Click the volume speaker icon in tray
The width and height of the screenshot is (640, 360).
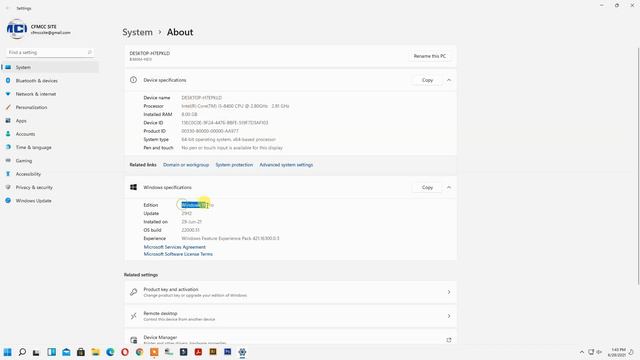tap(599, 352)
